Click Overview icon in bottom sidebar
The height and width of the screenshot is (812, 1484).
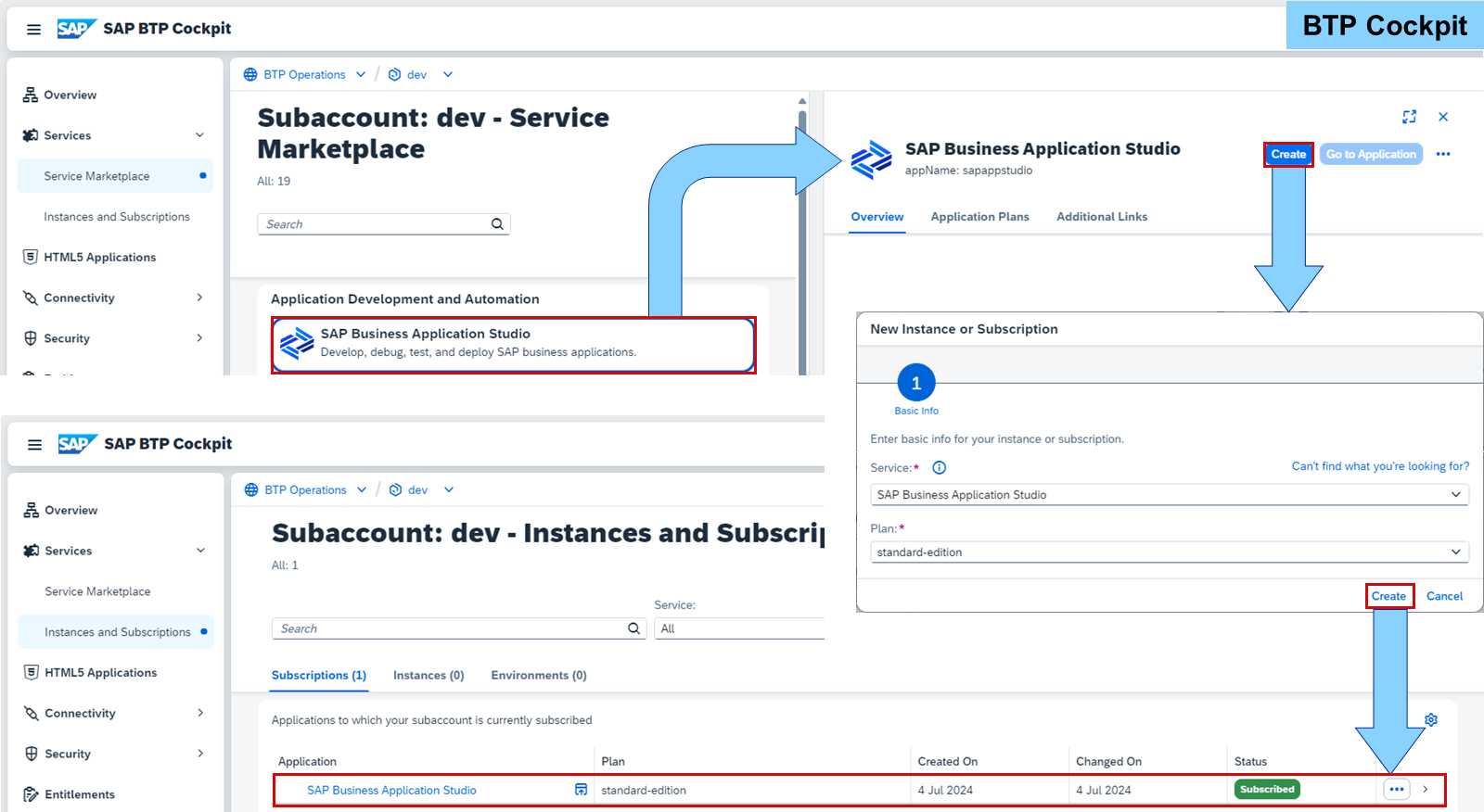pyautogui.click(x=32, y=511)
